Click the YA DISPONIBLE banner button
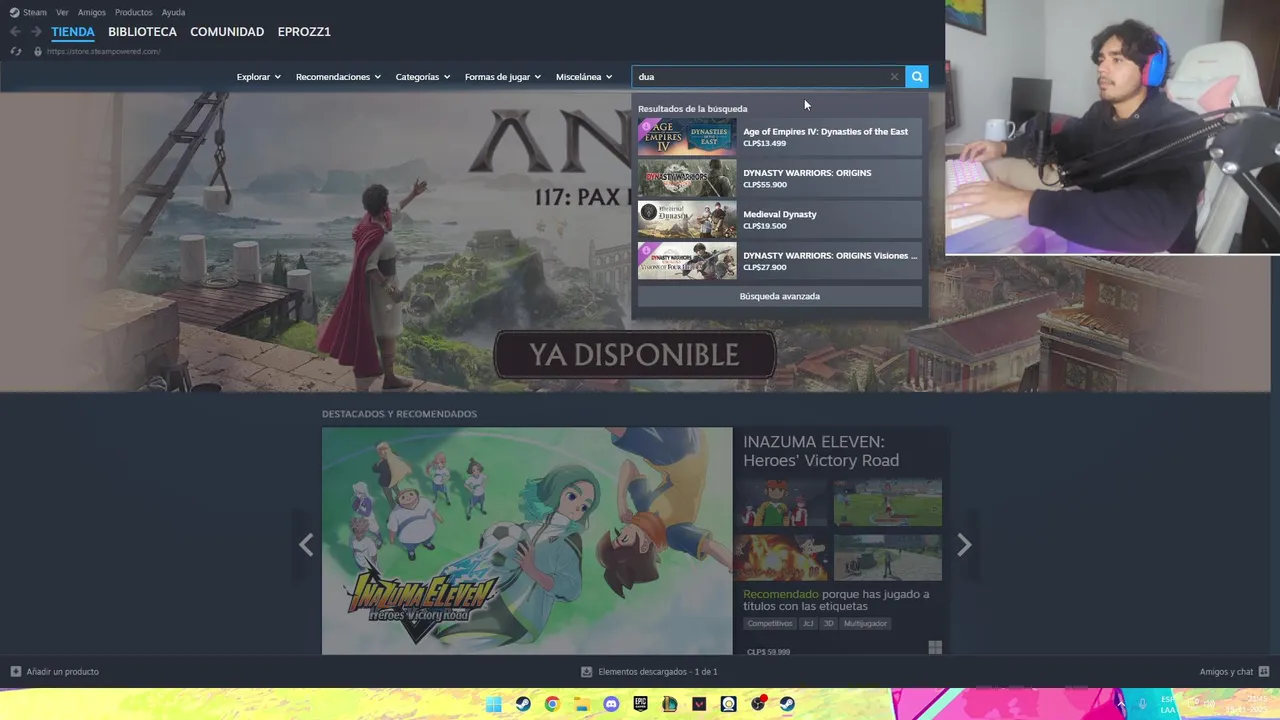1280x720 pixels. 634,355
